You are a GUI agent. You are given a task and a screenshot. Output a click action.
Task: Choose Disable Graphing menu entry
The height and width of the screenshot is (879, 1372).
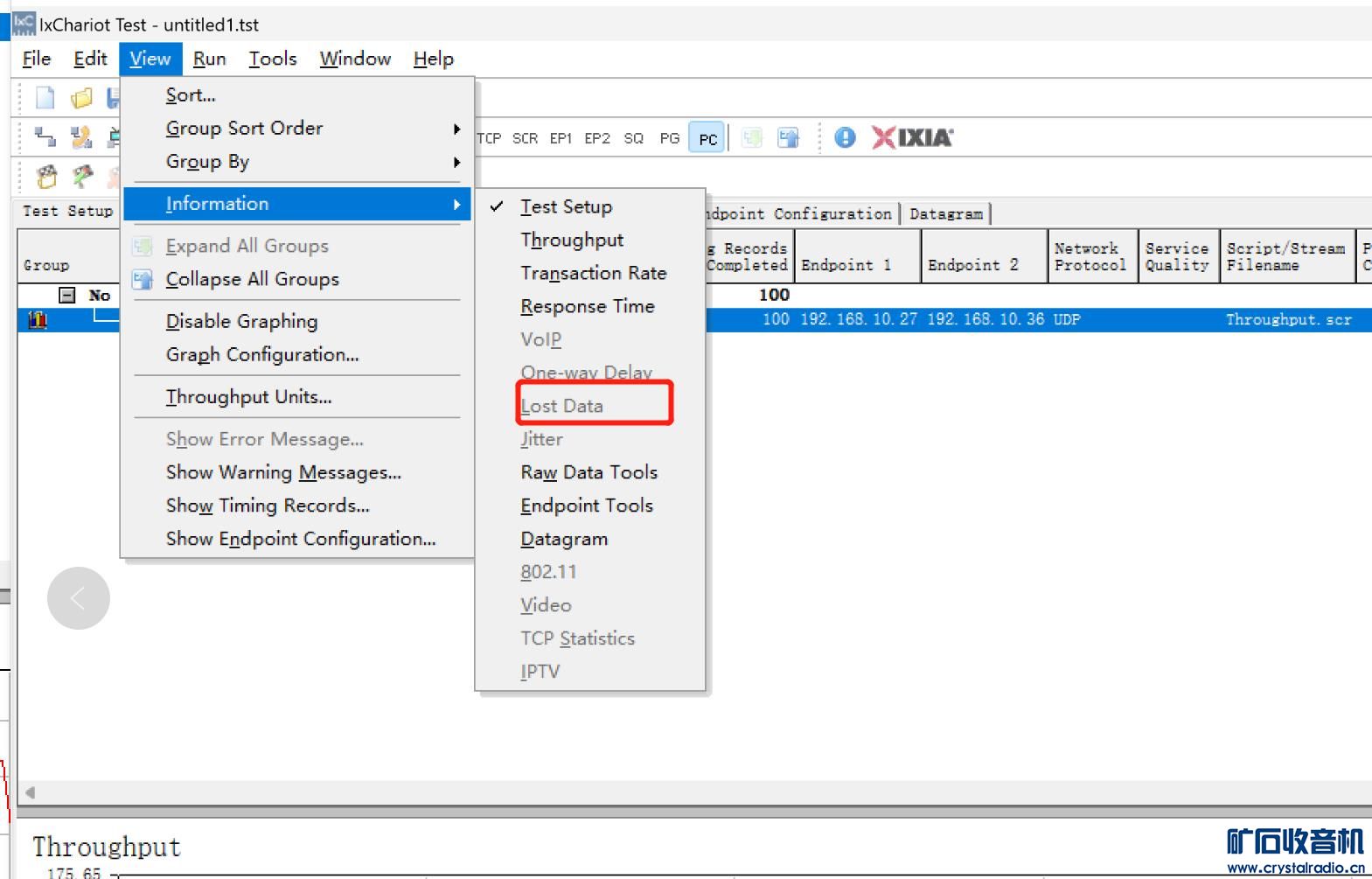click(297, 322)
